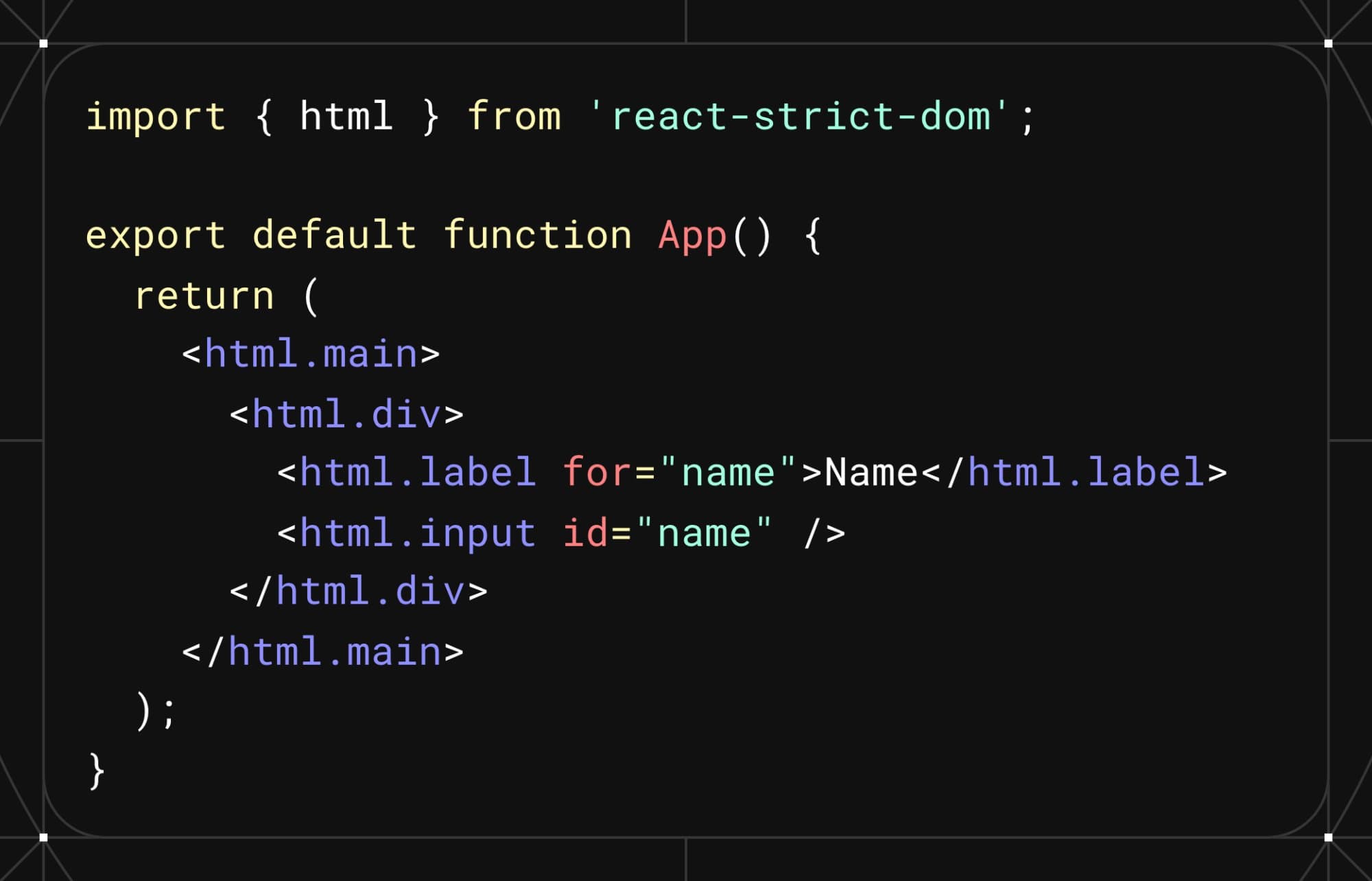The width and height of the screenshot is (1372, 881).
Task: Click the closing html.main tag
Action: [x=322, y=651]
